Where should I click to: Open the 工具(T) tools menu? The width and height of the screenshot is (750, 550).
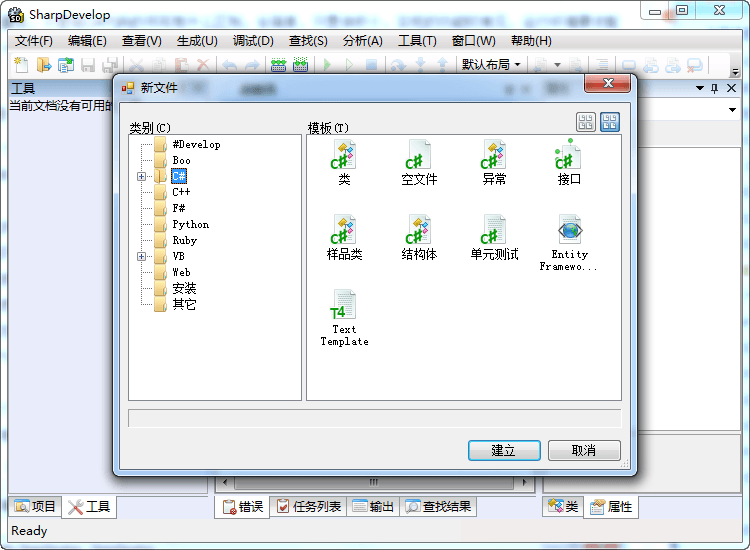(417, 41)
